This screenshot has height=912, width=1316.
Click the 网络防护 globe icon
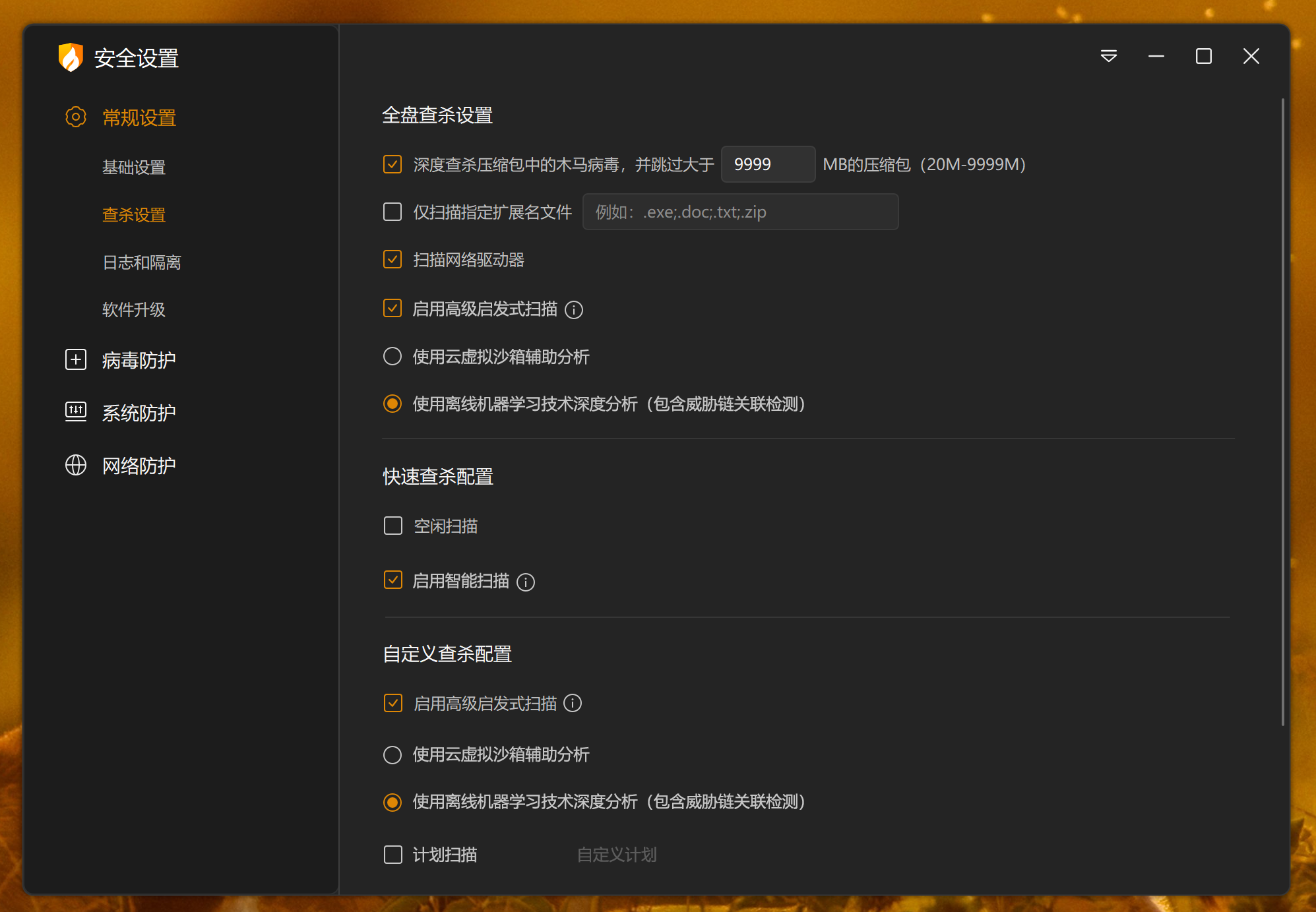click(x=75, y=465)
